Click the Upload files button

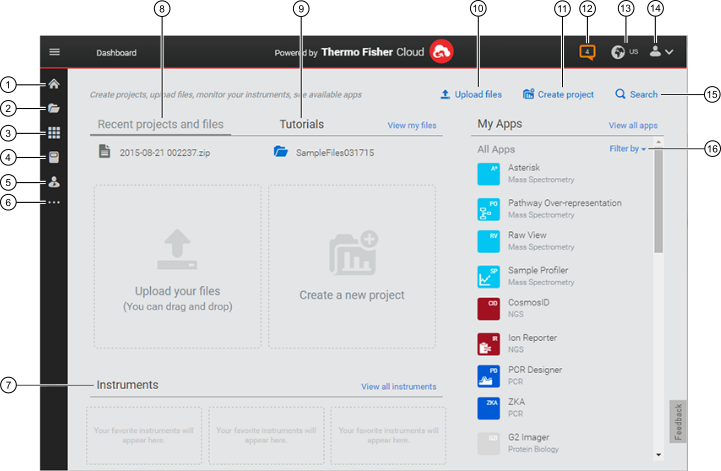[x=471, y=95]
